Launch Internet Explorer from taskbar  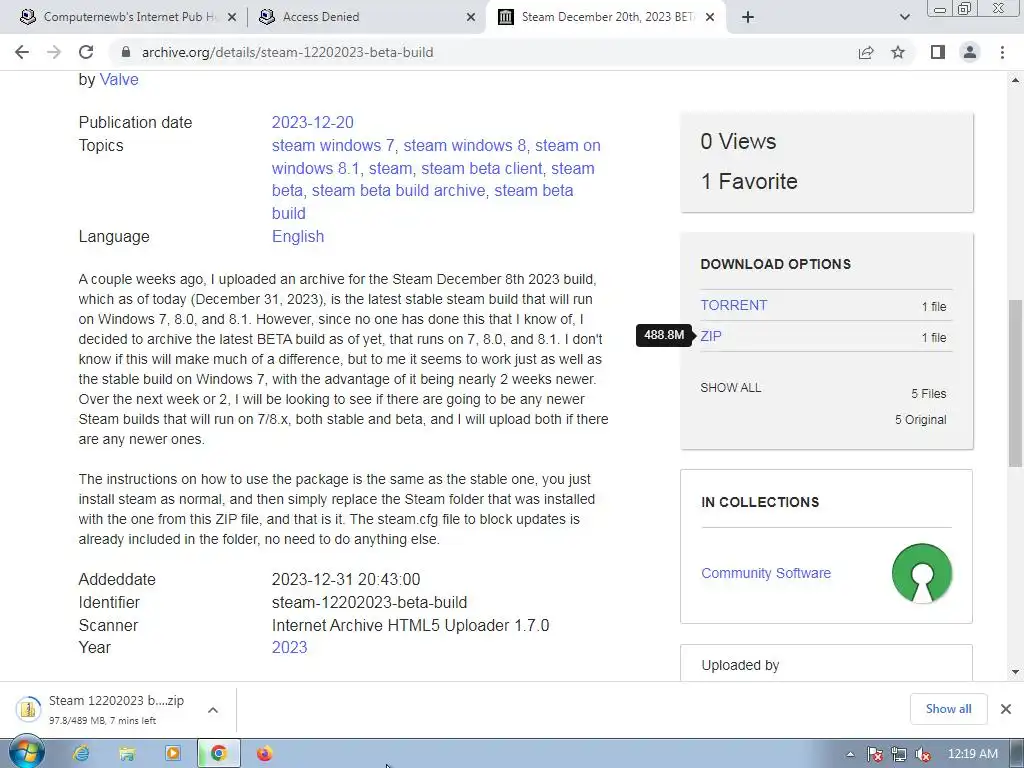tap(81, 754)
